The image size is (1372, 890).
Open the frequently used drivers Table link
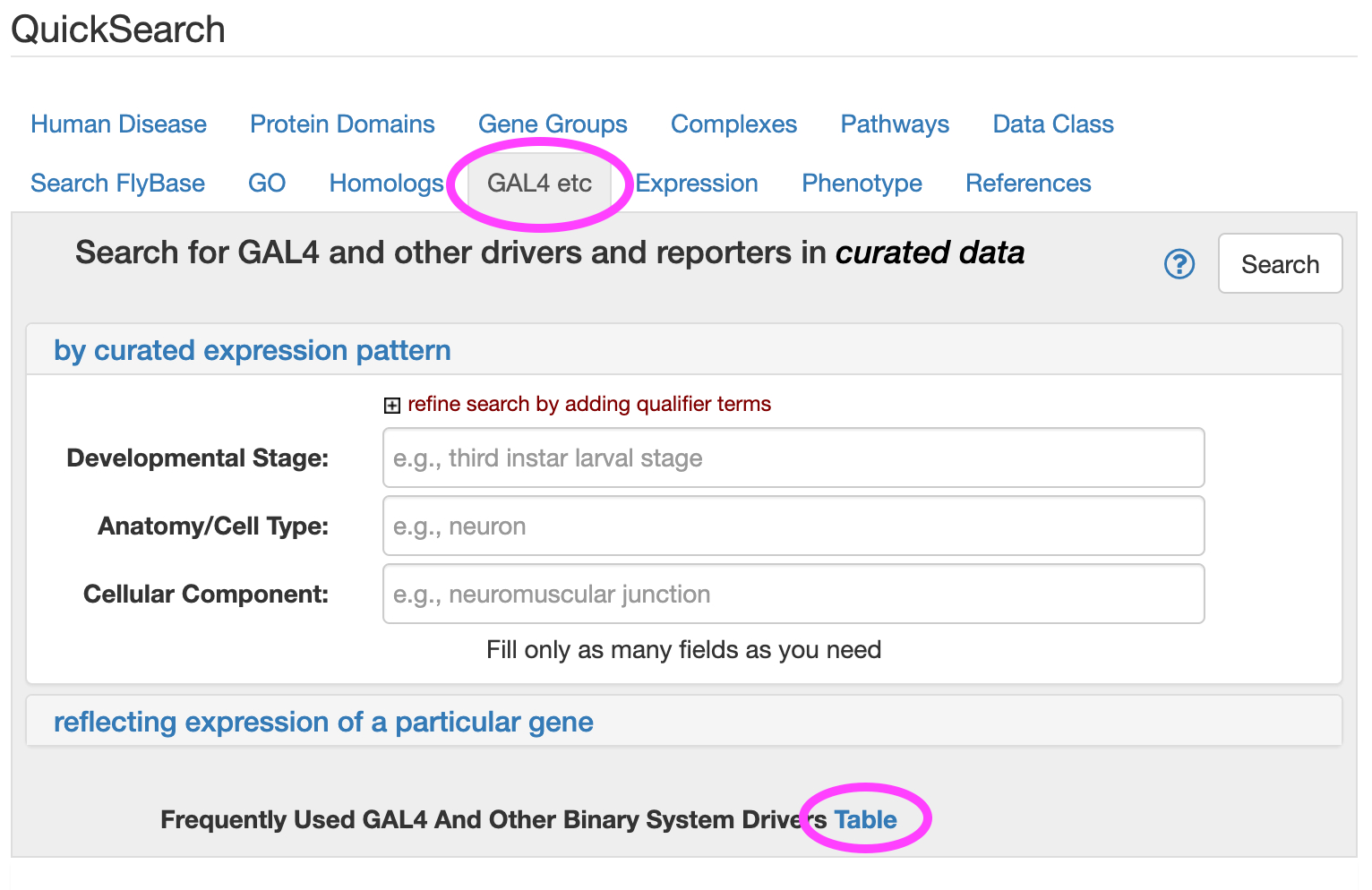865,819
